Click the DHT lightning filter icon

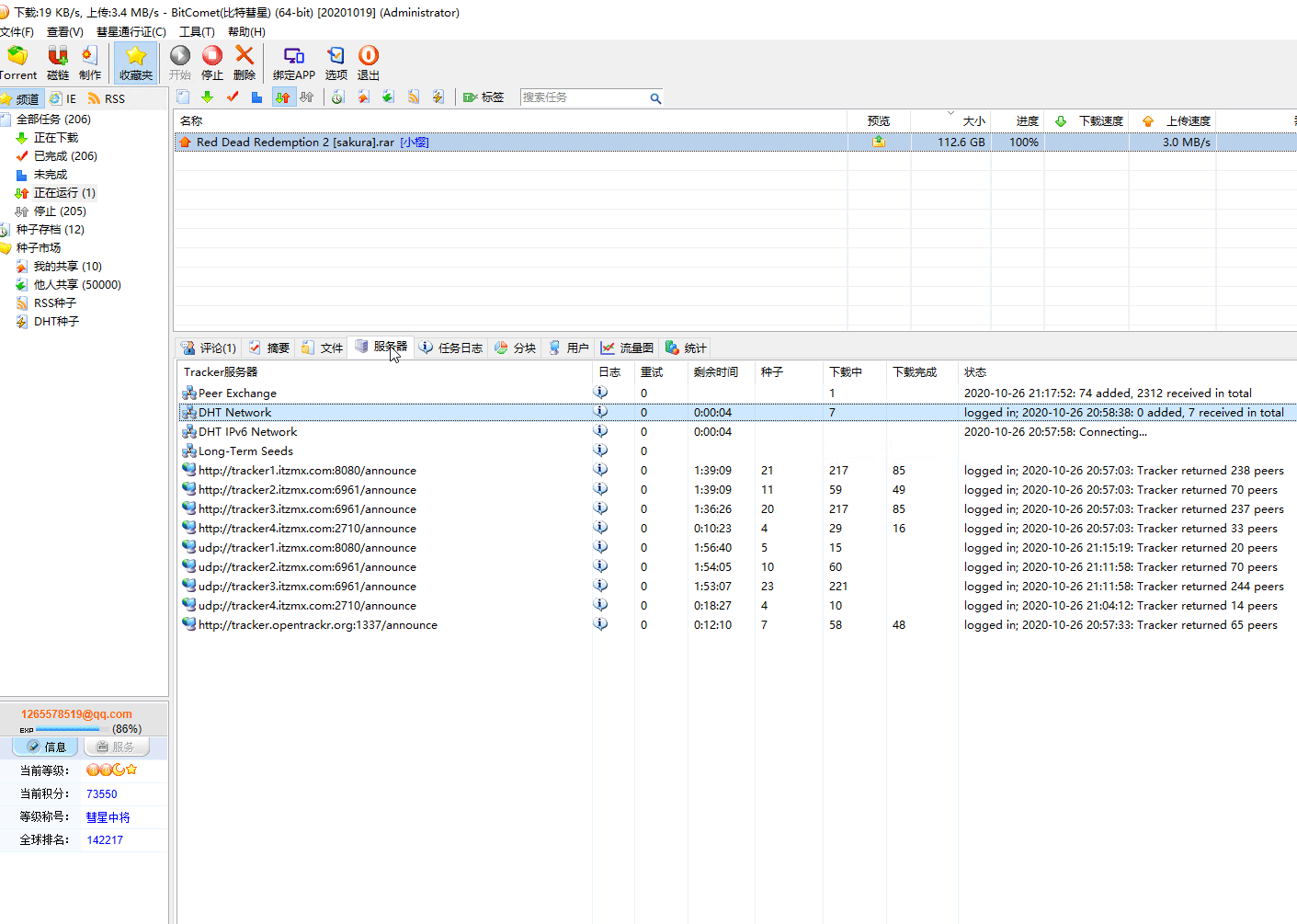click(438, 97)
